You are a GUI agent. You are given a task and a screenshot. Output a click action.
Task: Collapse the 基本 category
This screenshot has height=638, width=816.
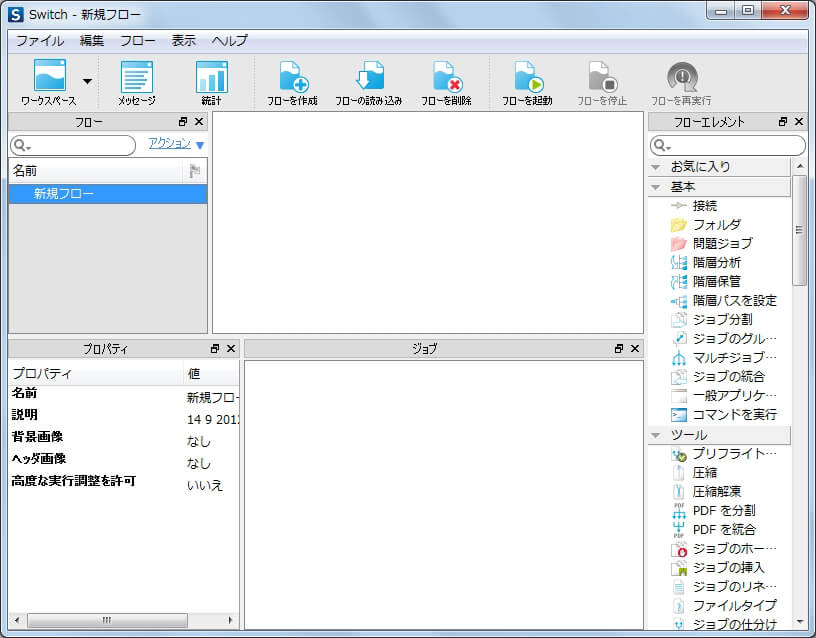(656, 187)
